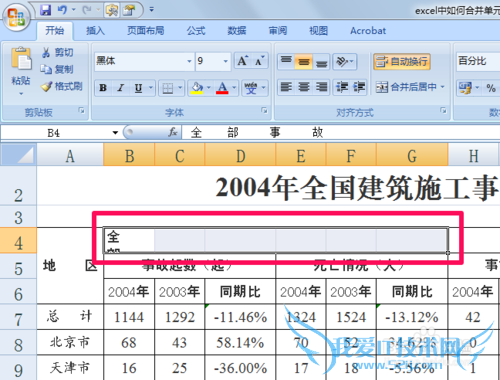Switch to the 页面布局 tab
Image resolution: width=500 pixels, height=380 pixels.
(146, 31)
